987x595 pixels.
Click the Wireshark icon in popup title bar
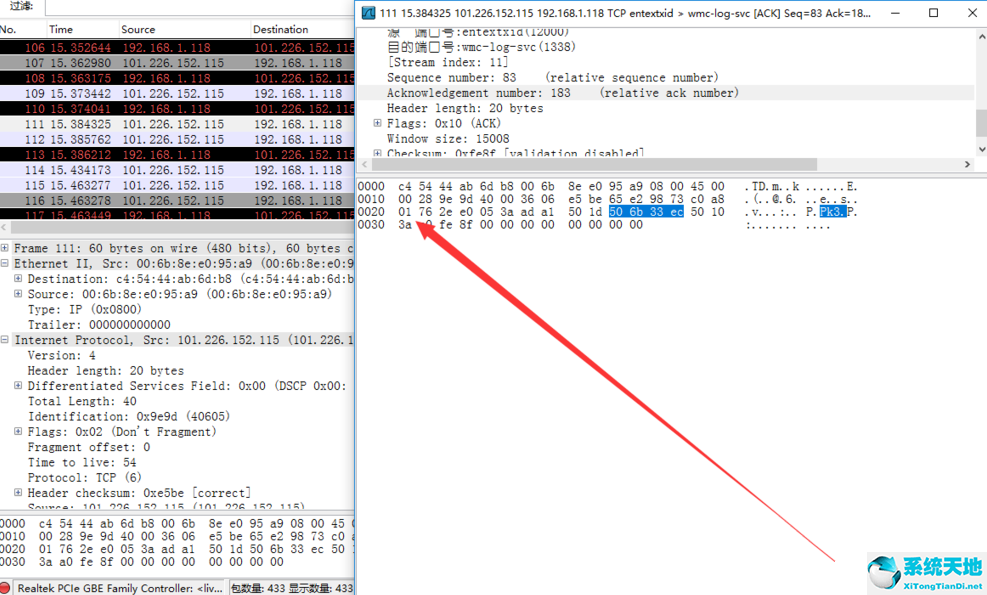370,13
